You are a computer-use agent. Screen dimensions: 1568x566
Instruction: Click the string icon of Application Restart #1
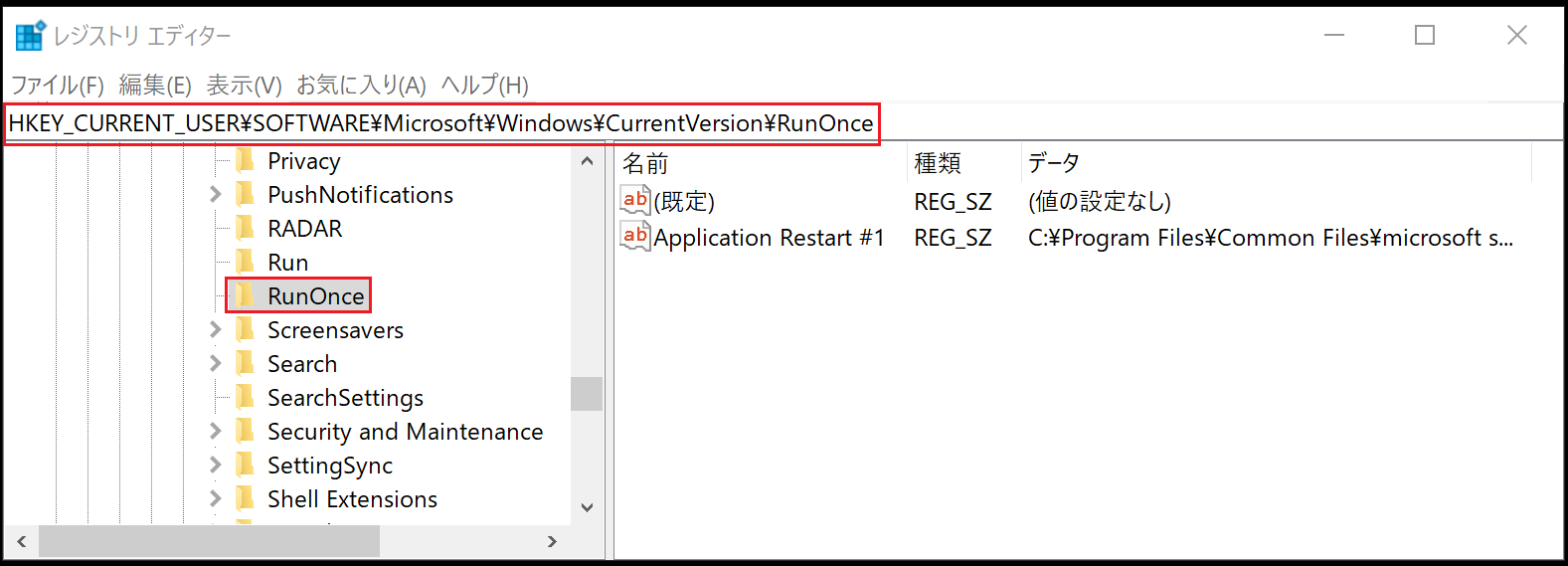[635, 237]
